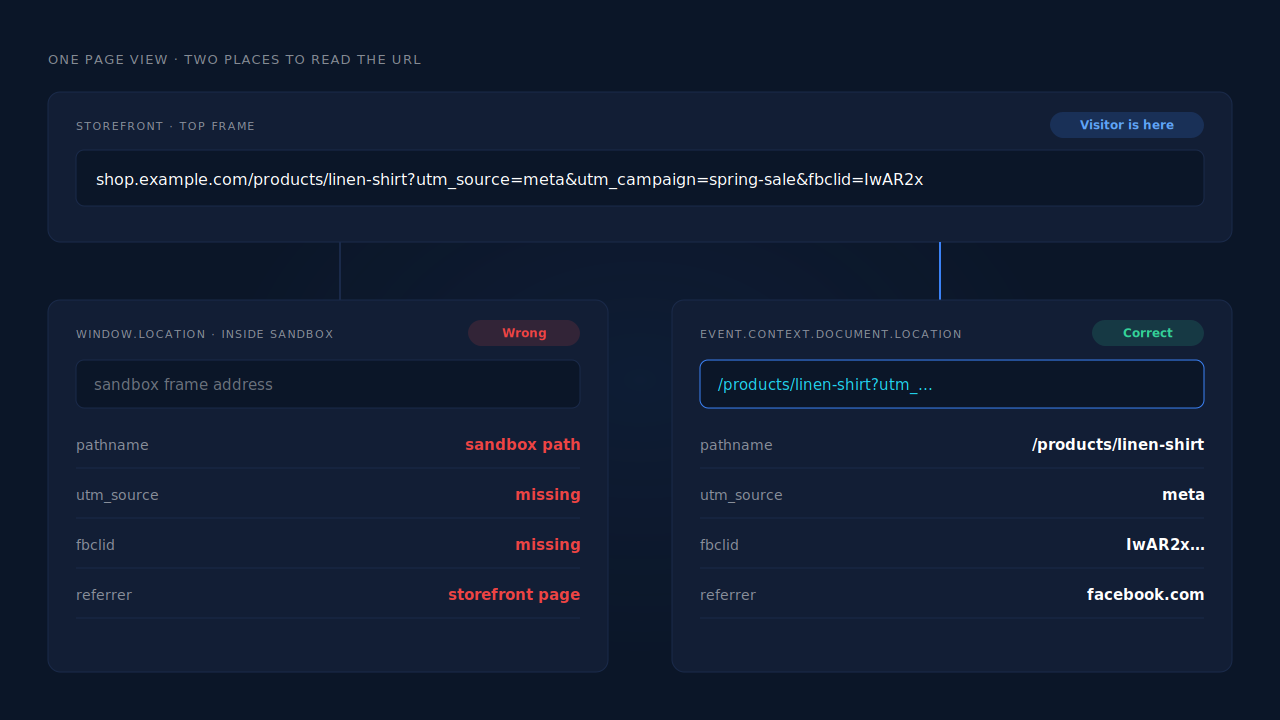Click 'missing' in the sandbox utm_source row
Viewport: 1280px width, 720px height.
point(548,494)
